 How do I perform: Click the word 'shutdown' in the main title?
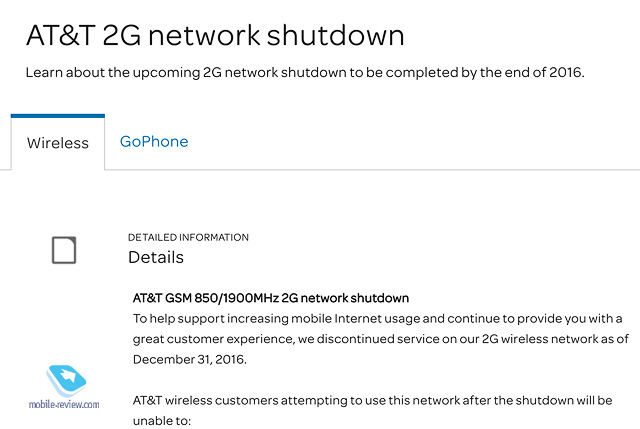(x=336, y=35)
